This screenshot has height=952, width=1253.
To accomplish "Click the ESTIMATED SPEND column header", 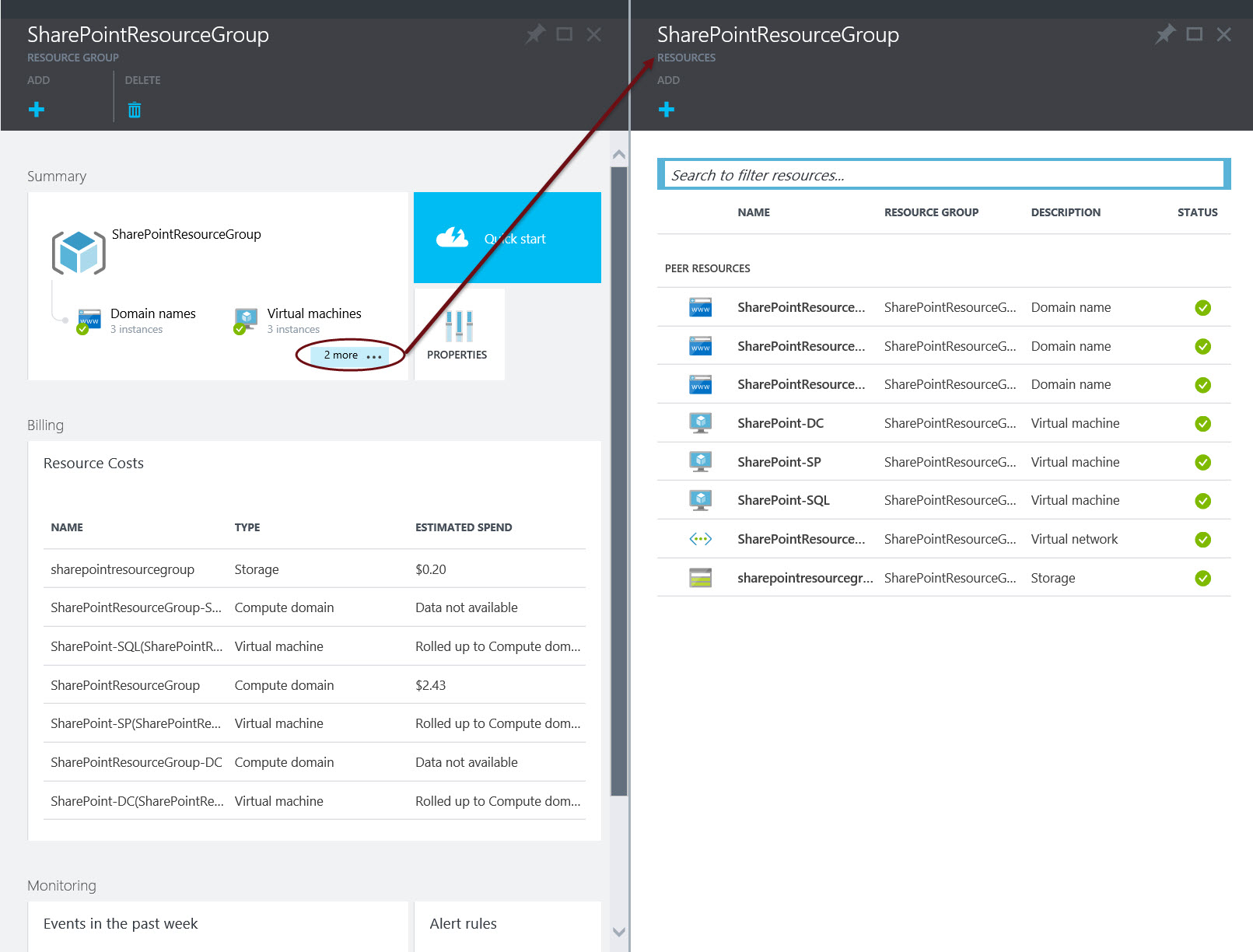I will 464,527.
